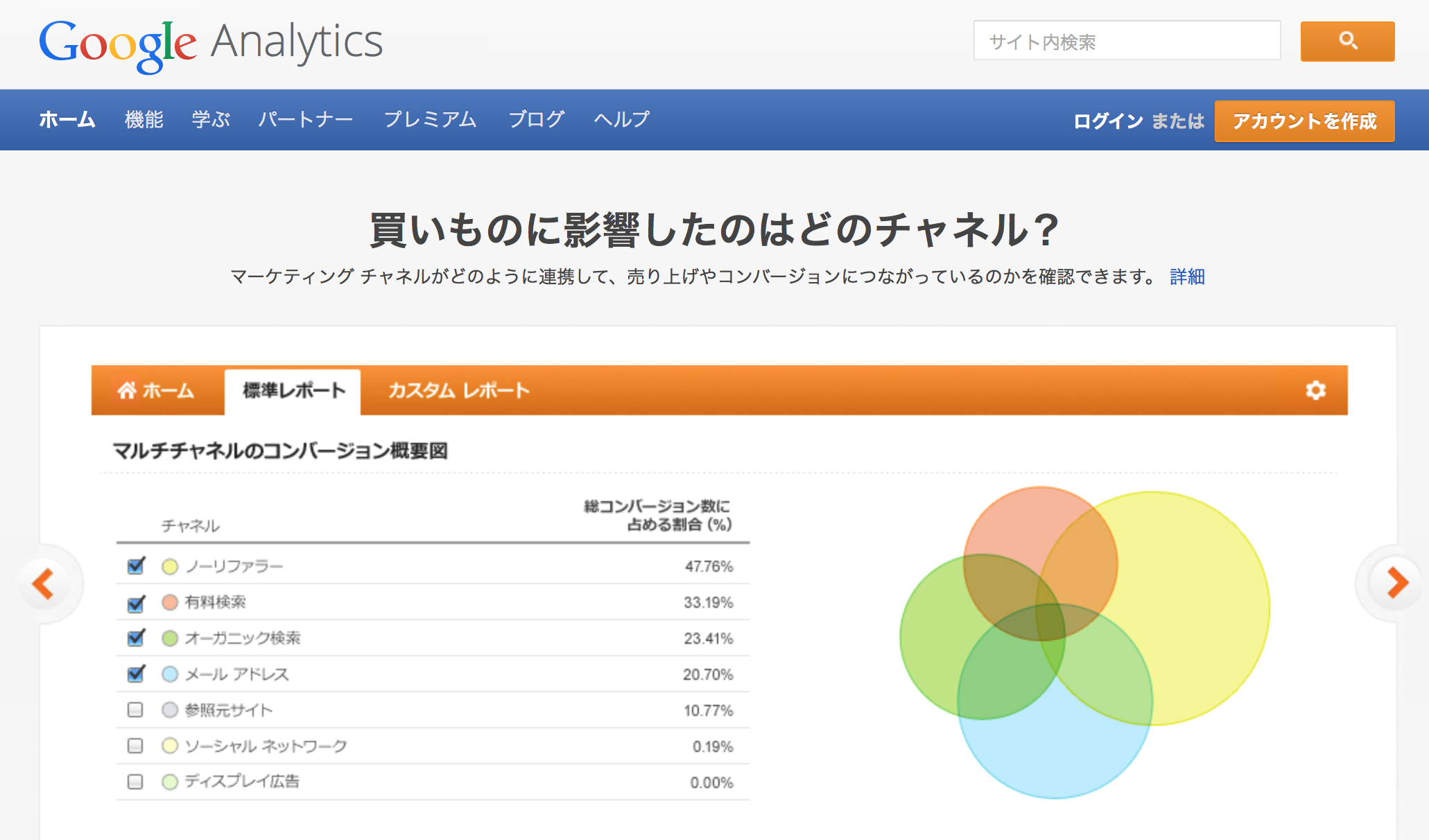This screenshot has width=1429, height=840.
Task: Click the メール アドレス channel label
Action: [x=236, y=674]
